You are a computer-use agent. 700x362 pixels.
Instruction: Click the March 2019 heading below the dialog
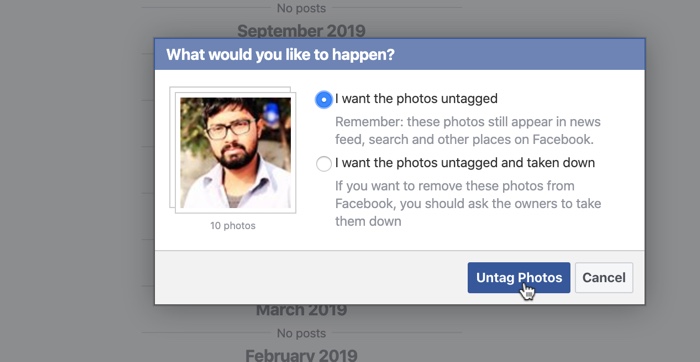click(x=301, y=310)
